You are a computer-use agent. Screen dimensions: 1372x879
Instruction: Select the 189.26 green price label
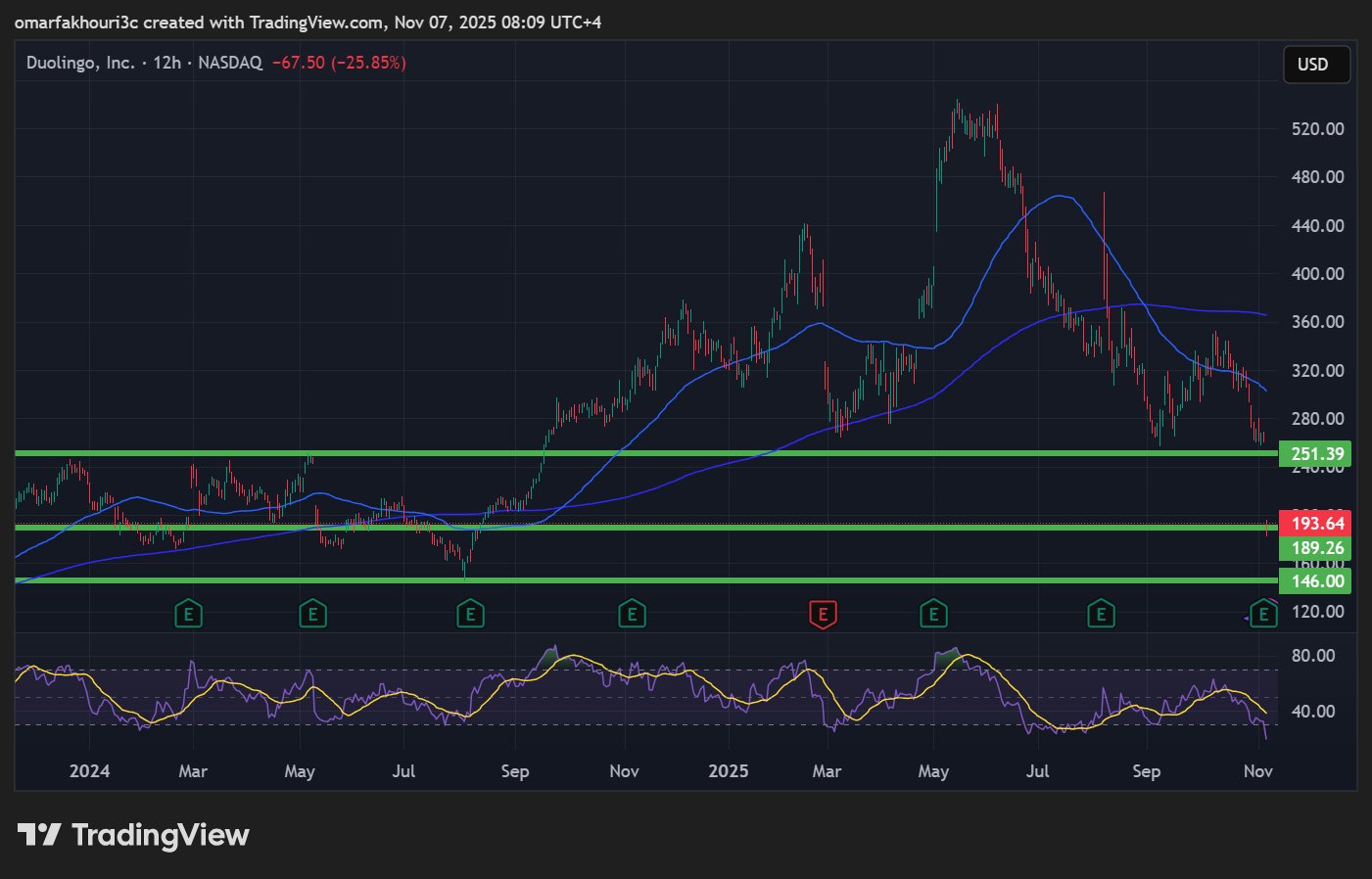[x=1316, y=548]
